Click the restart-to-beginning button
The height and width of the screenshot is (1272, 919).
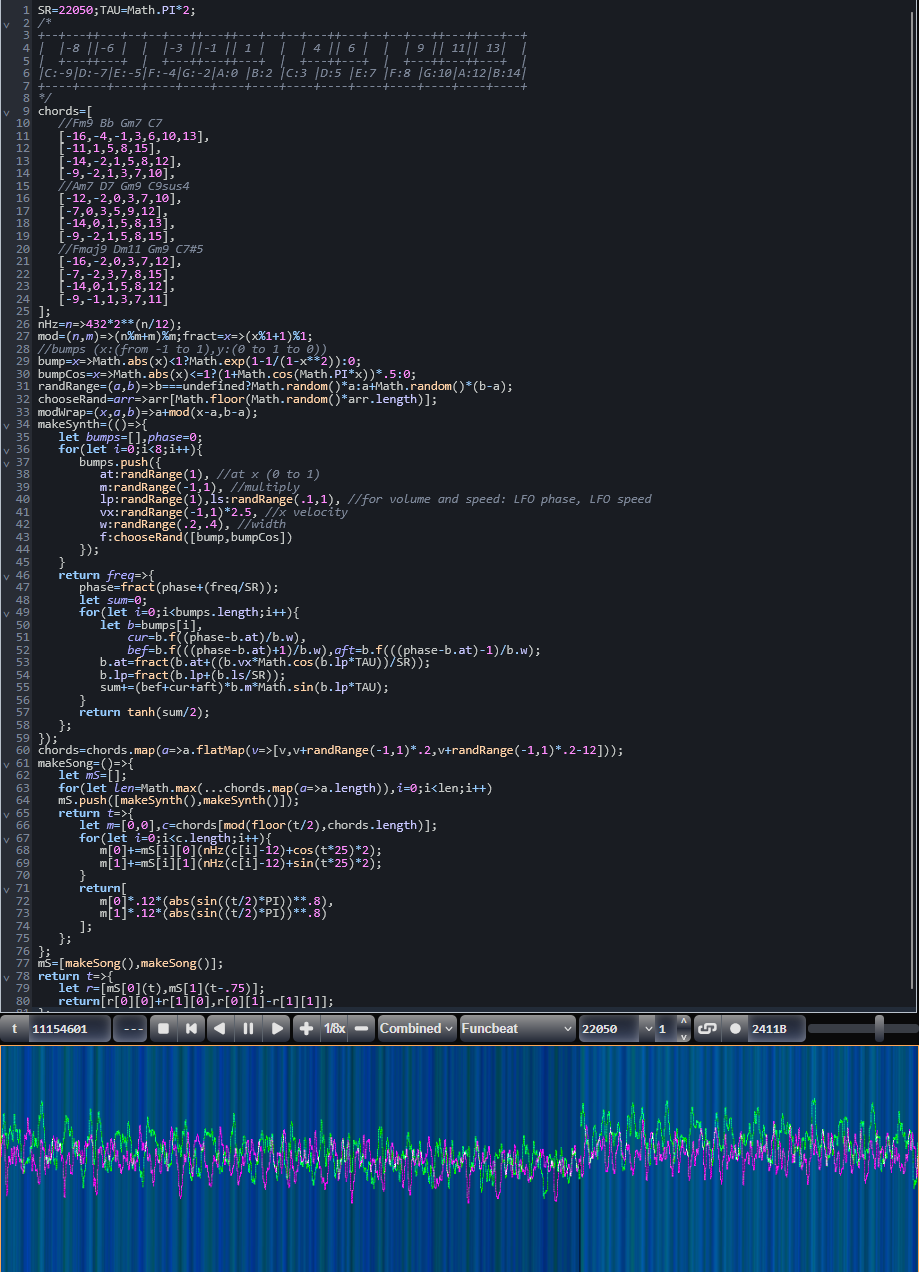click(191, 1028)
